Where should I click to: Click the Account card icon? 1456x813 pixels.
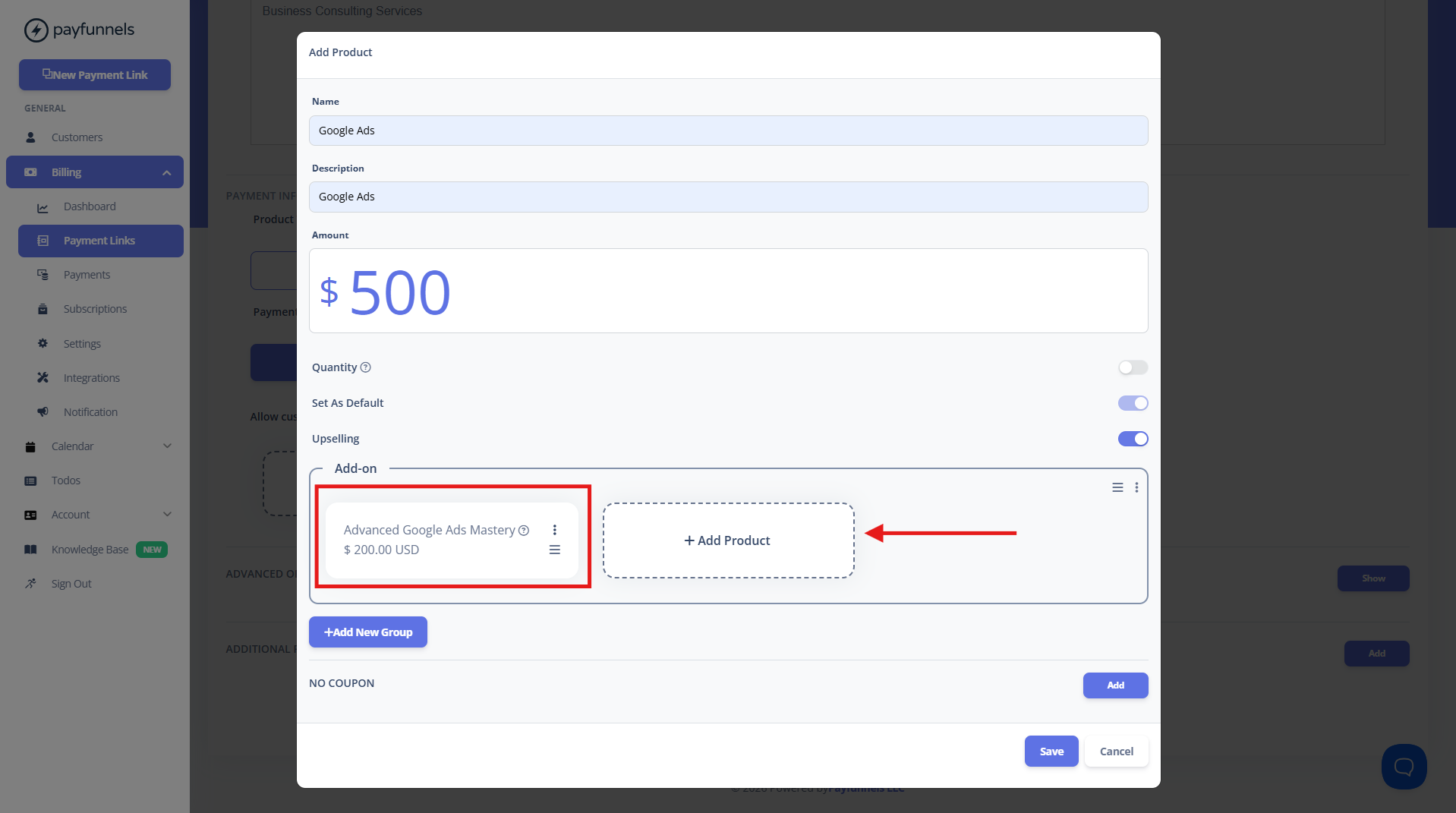[30, 515]
